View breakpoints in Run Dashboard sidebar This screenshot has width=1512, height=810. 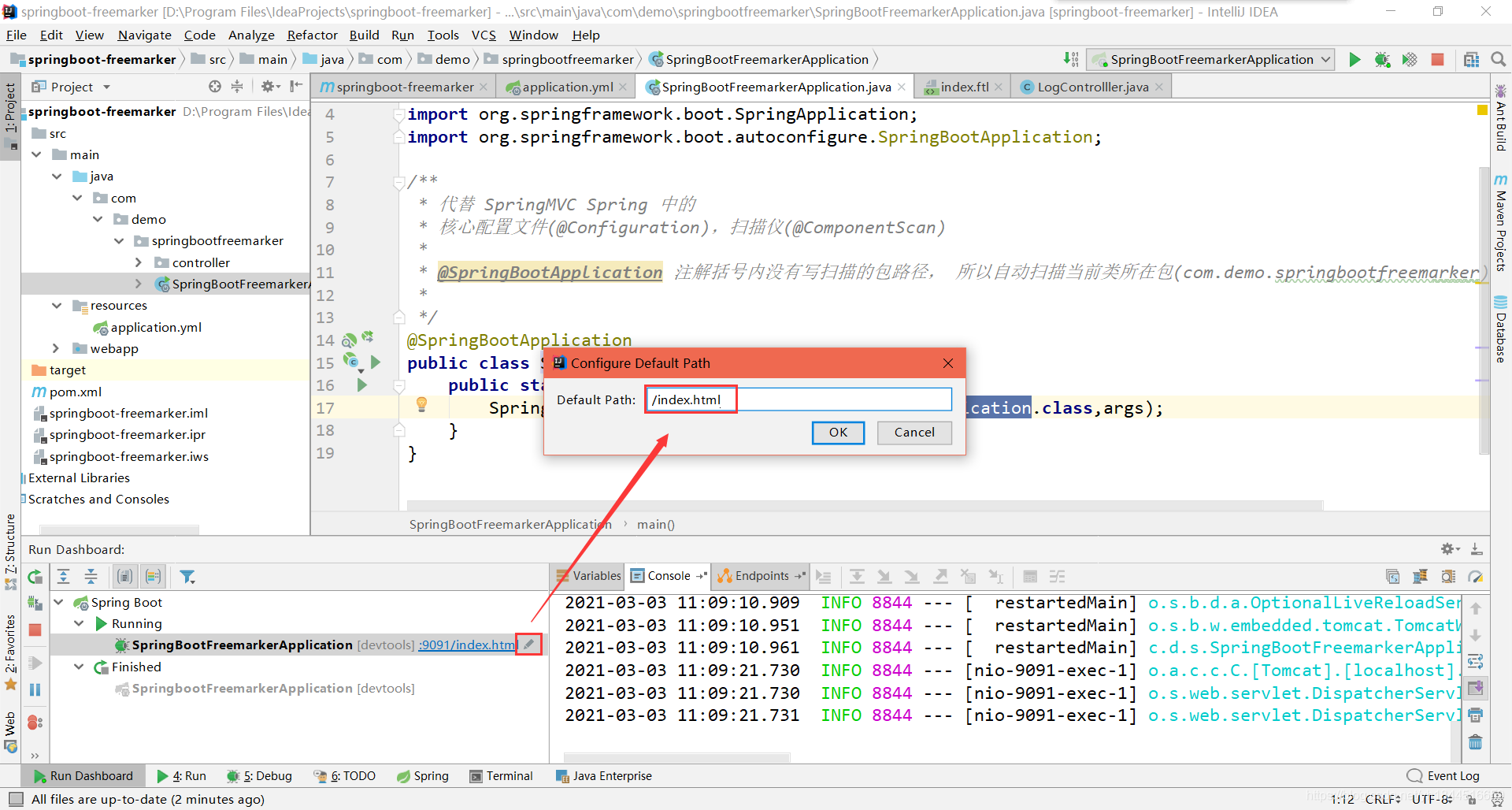[35, 722]
